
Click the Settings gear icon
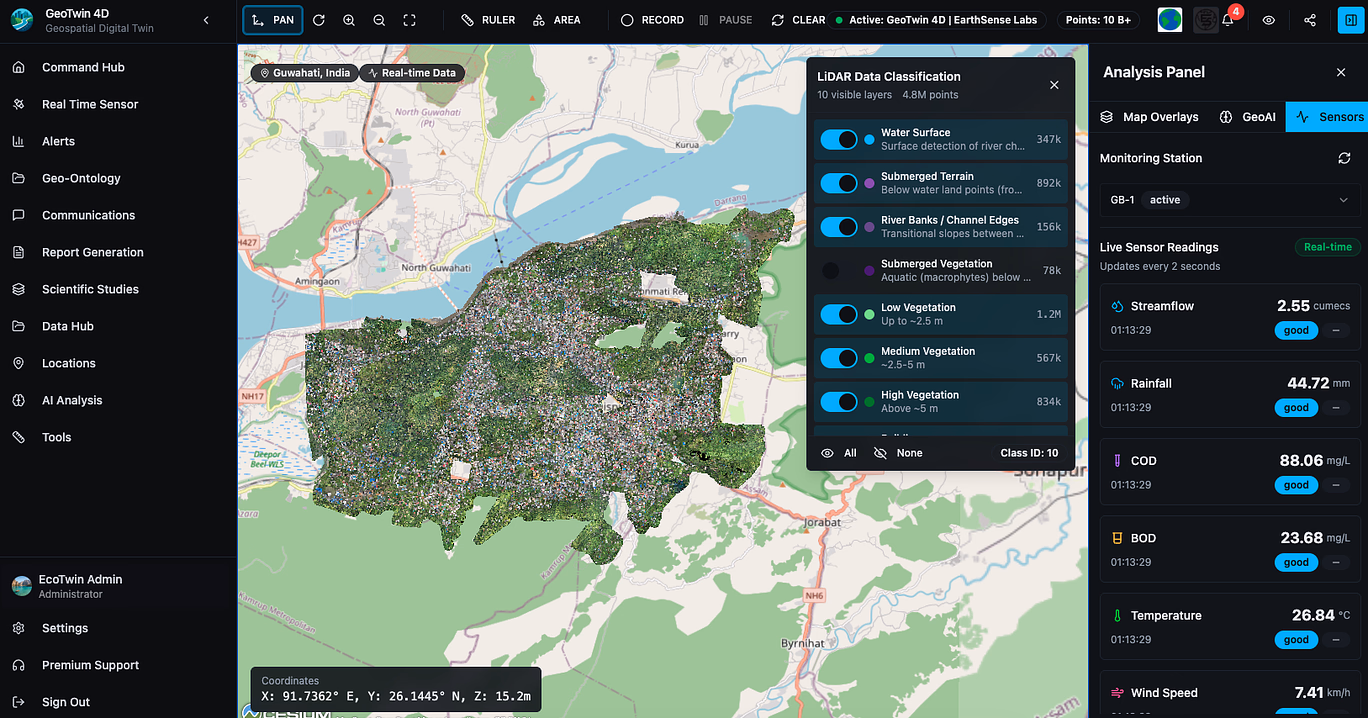tap(18, 628)
